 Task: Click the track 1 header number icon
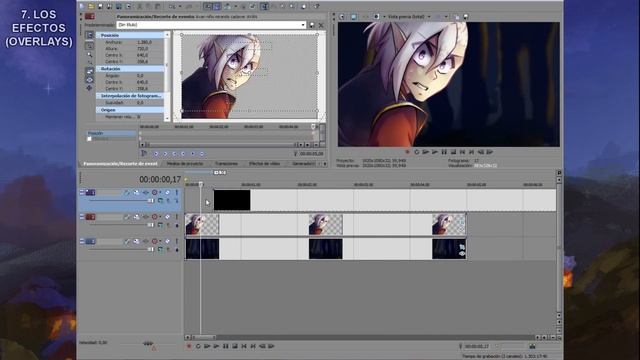(90, 192)
